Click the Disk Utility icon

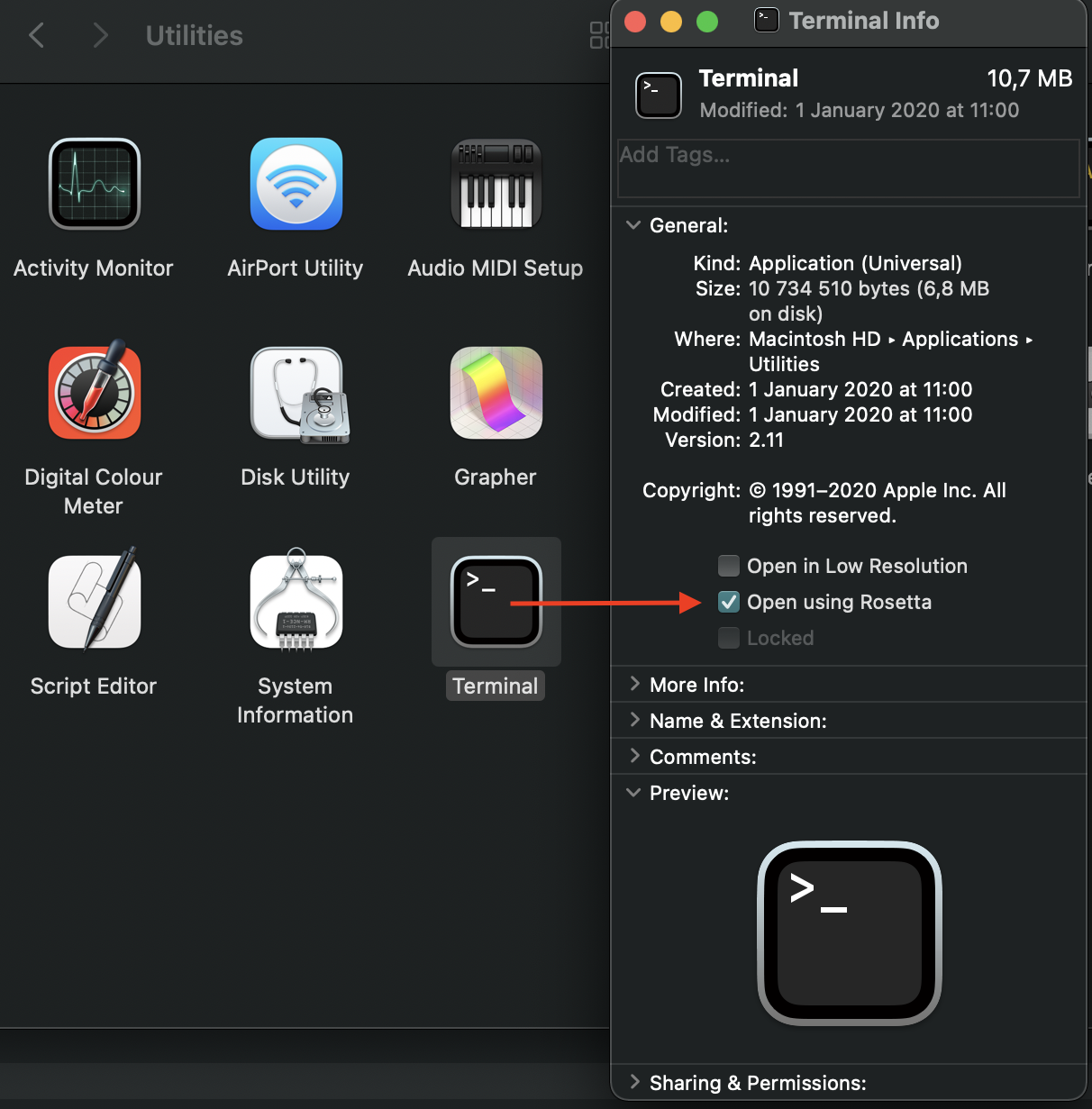click(297, 395)
